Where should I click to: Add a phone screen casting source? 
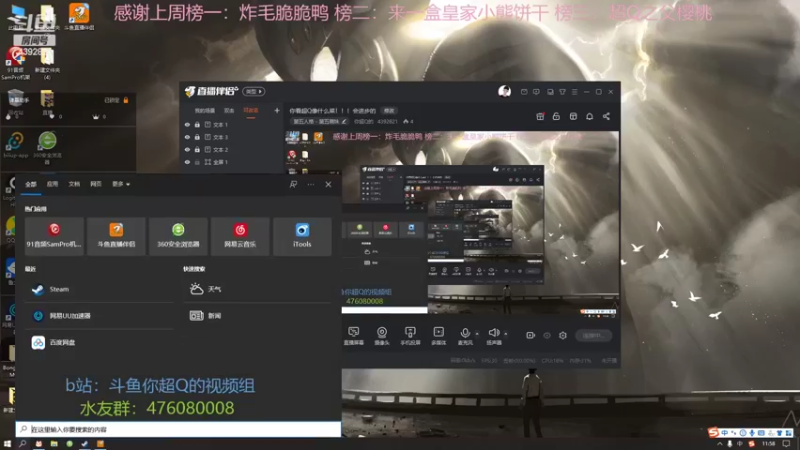[410, 336]
